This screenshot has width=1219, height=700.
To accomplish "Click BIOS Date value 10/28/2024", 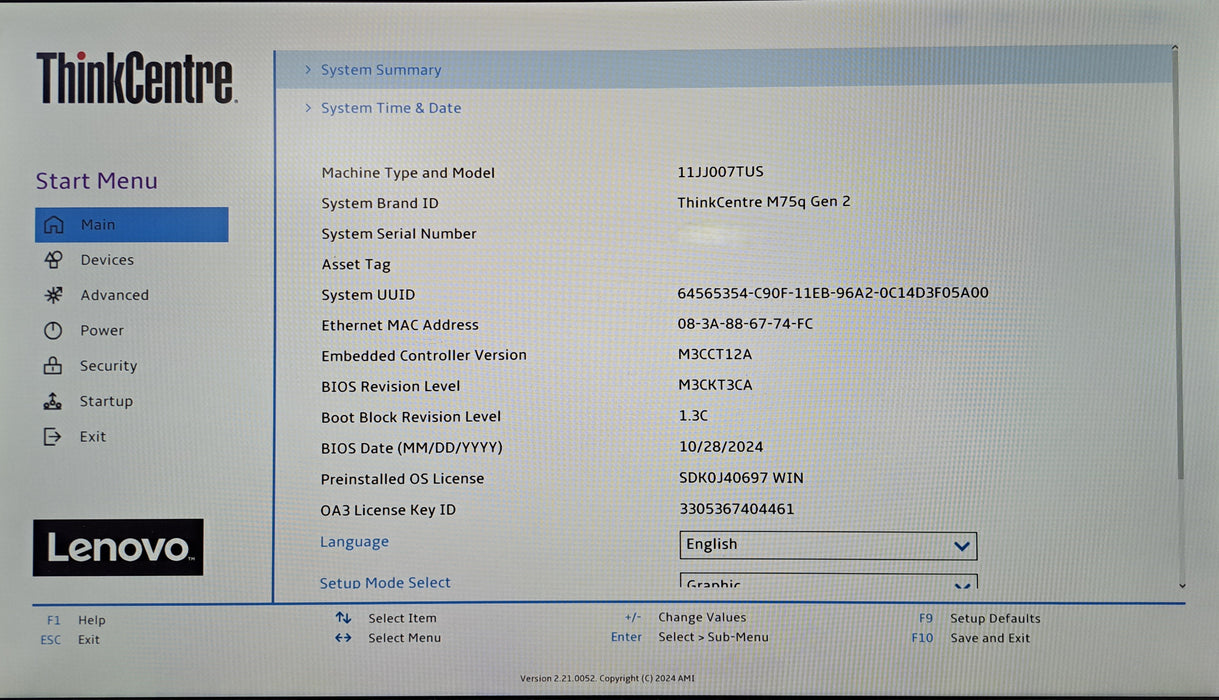I will tap(721, 446).
